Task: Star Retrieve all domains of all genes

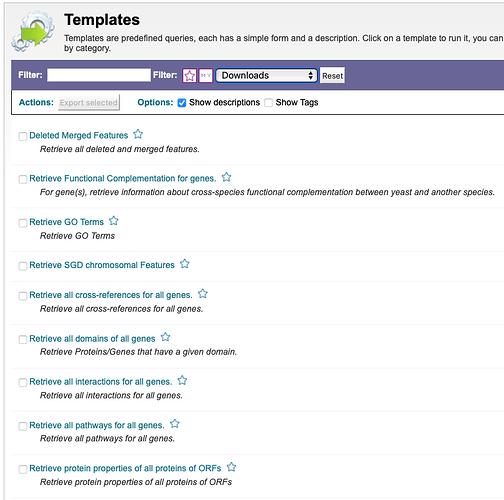Action: tap(165, 337)
